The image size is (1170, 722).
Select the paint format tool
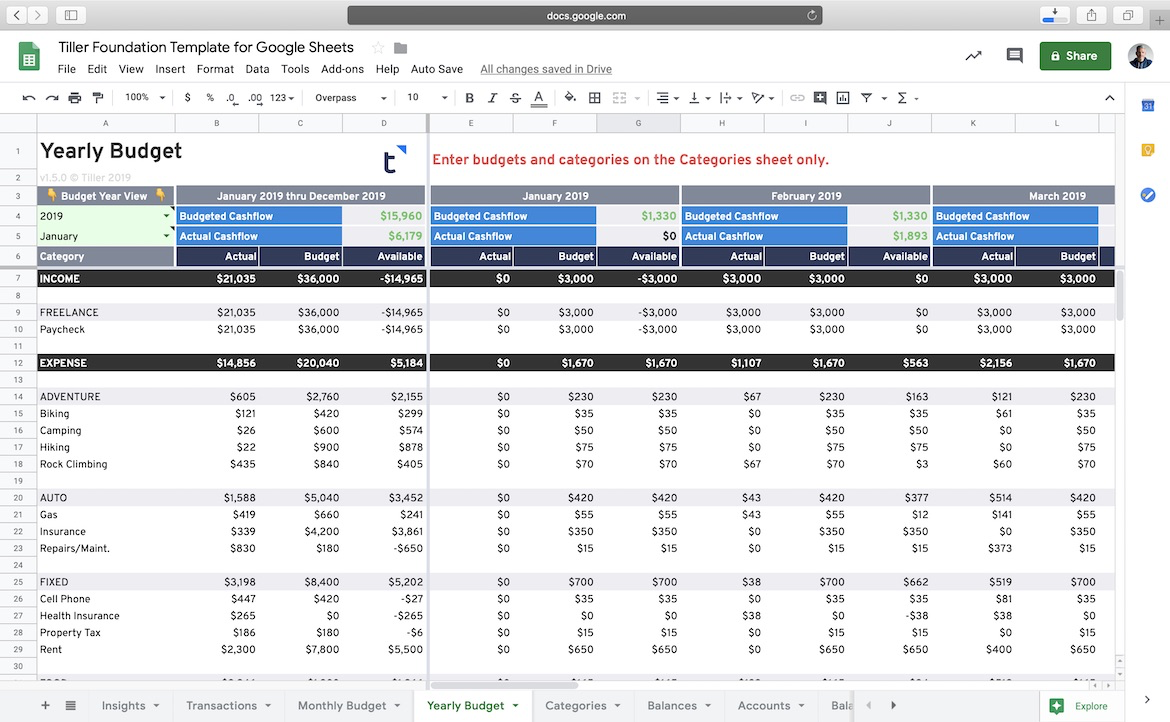click(x=98, y=98)
